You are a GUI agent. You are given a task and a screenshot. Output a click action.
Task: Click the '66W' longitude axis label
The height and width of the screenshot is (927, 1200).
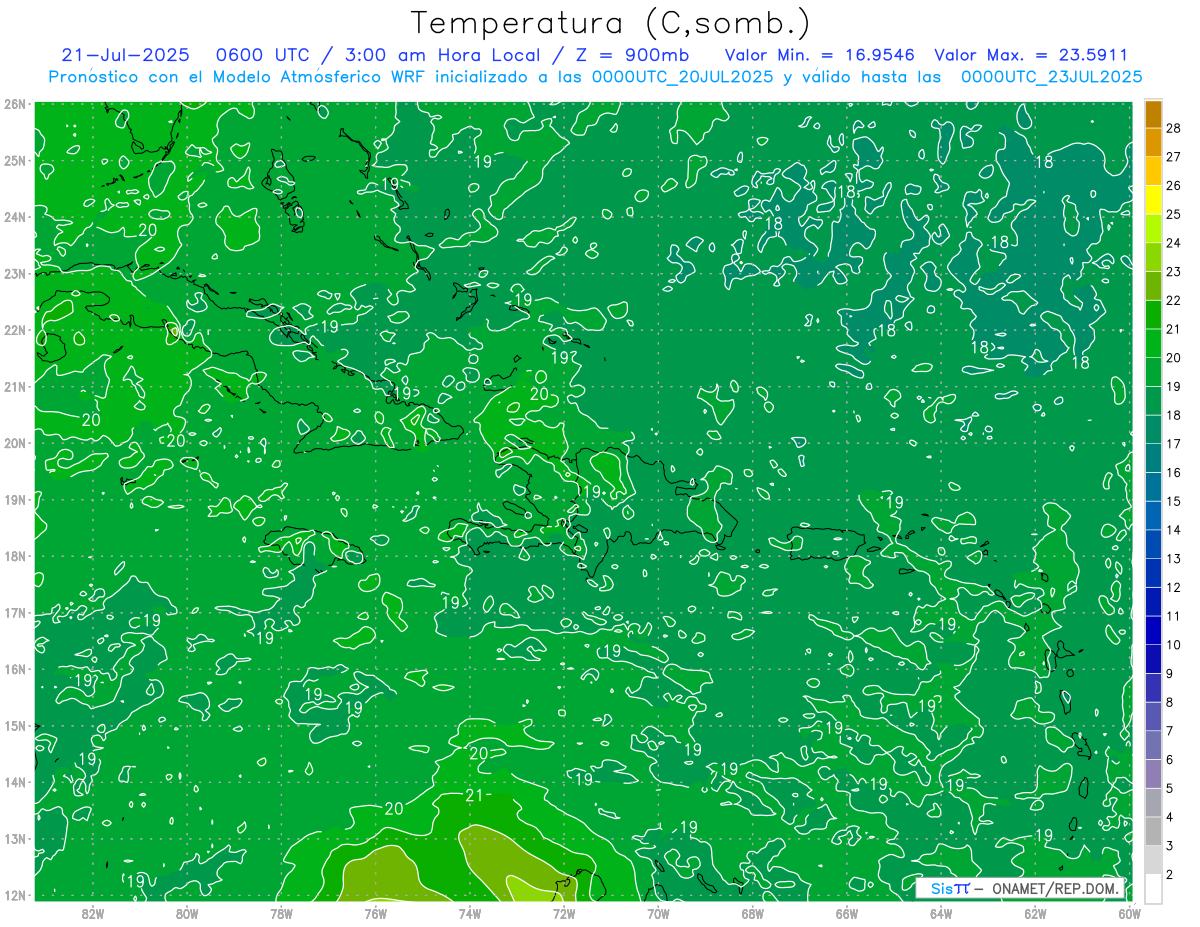click(x=847, y=913)
